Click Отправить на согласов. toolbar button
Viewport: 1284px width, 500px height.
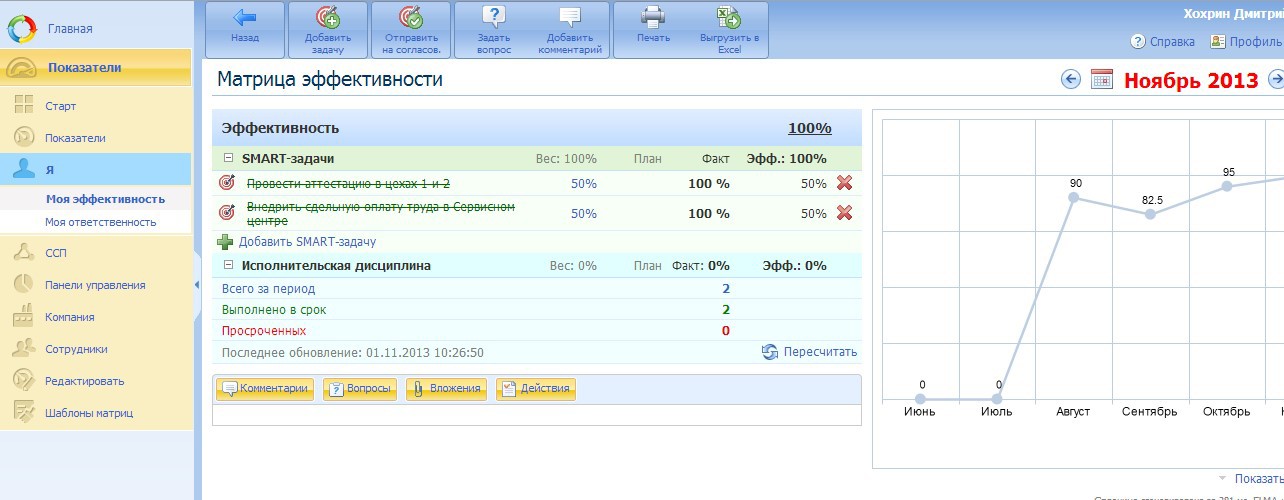tap(411, 29)
